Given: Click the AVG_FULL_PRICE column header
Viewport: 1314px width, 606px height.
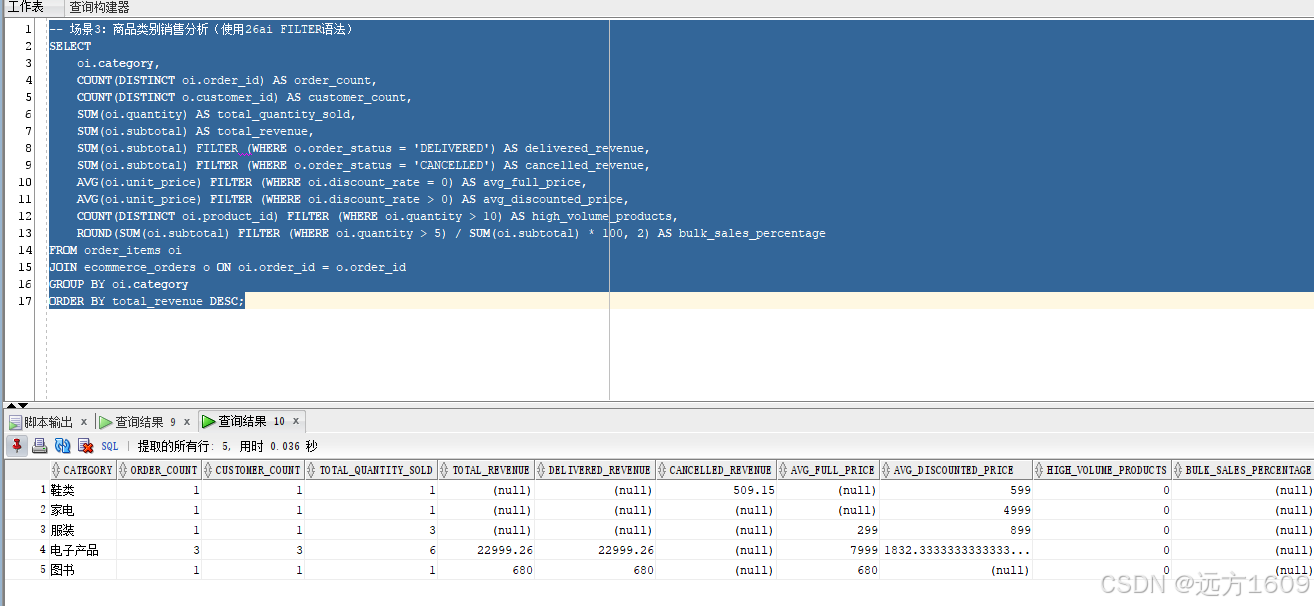Looking at the screenshot, I should coord(827,470).
